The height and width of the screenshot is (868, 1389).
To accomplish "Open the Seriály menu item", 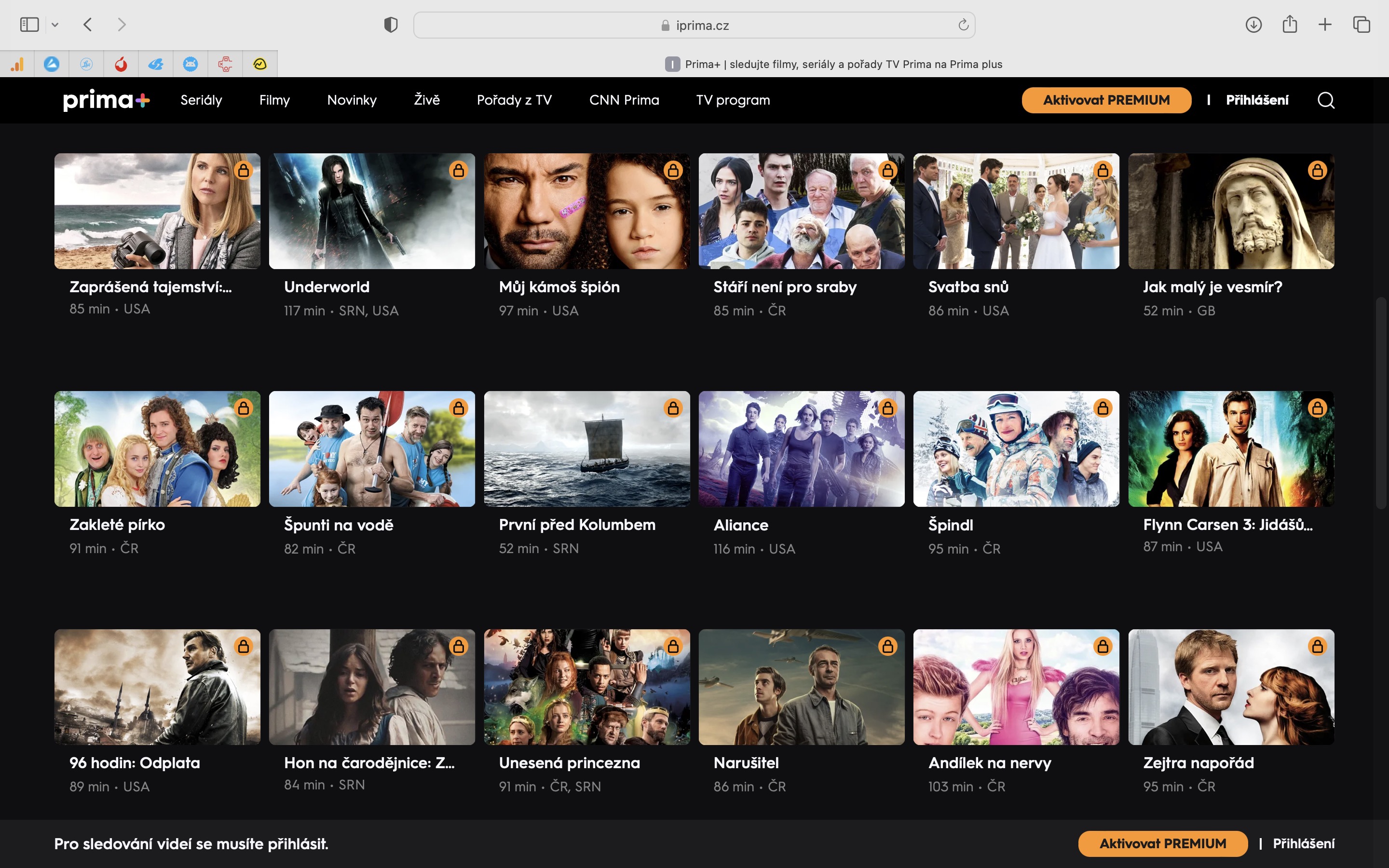I will tap(201, 100).
